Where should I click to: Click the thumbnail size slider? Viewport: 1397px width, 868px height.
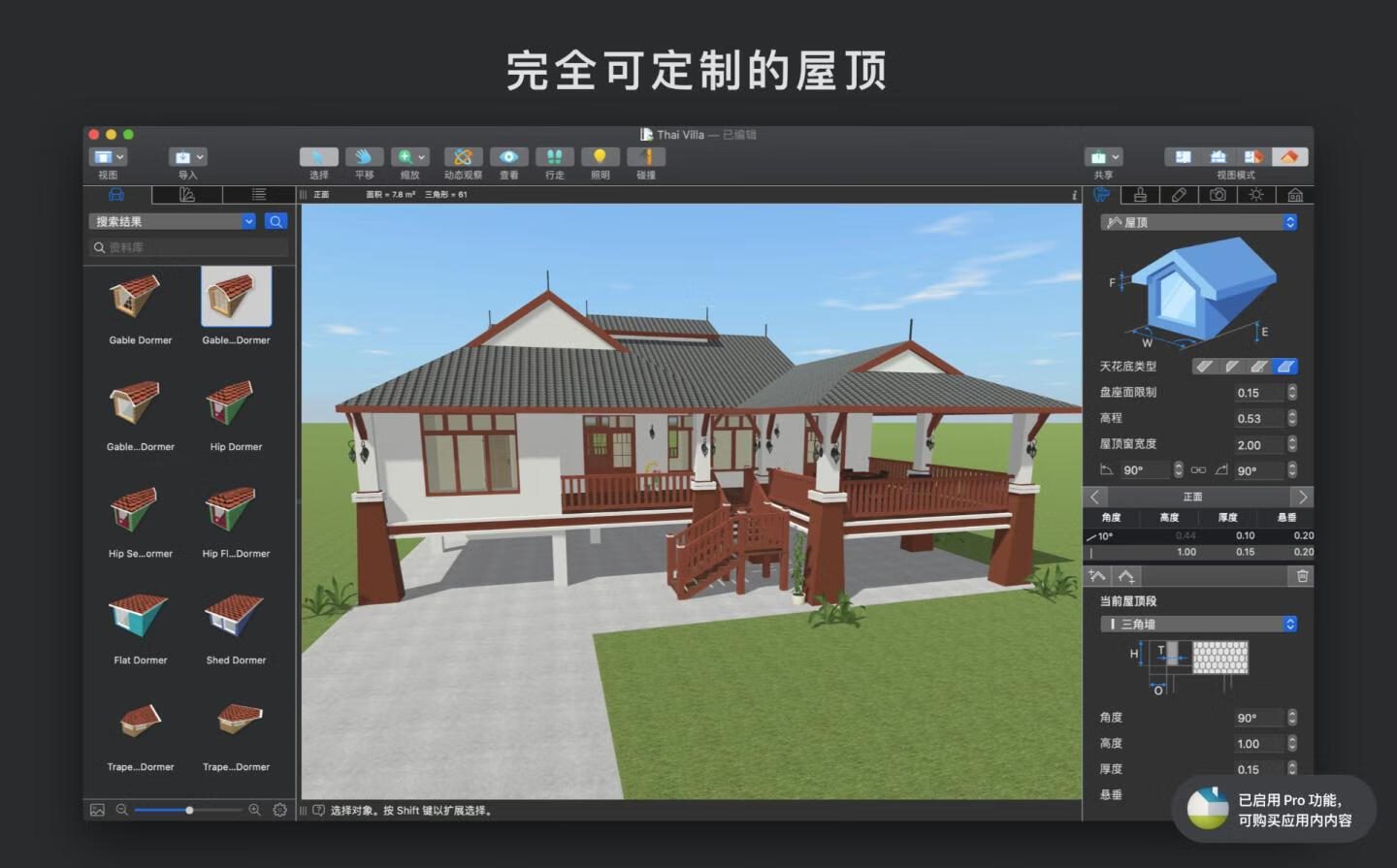click(188, 810)
